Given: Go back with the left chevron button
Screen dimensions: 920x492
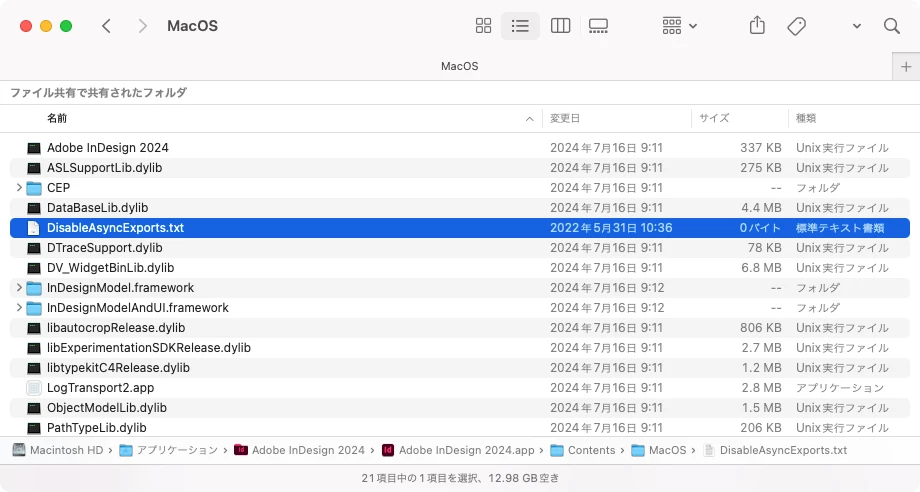Looking at the screenshot, I should tap(106, 26).
